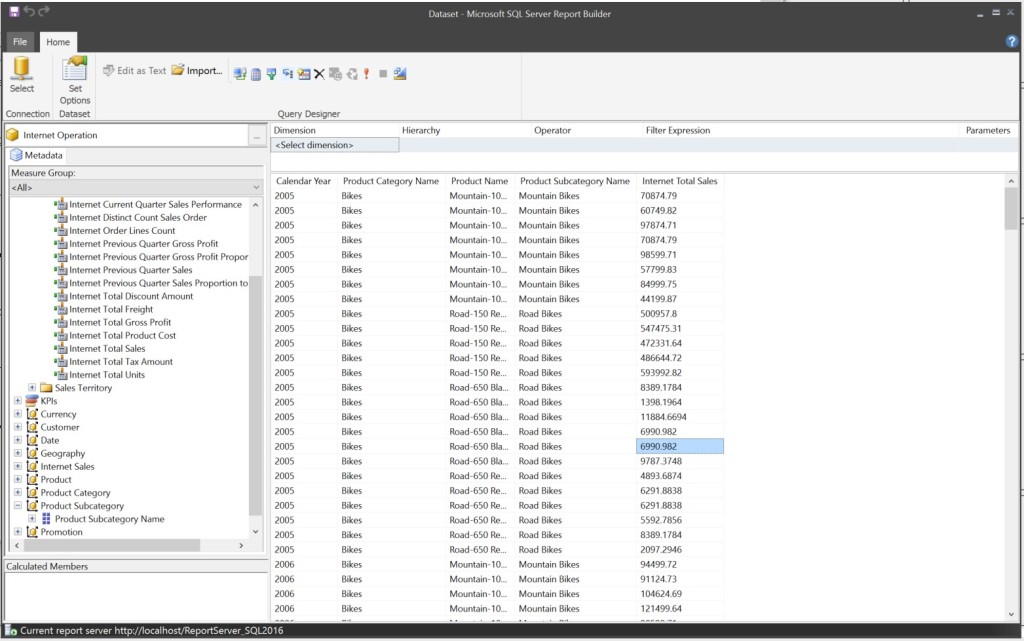Toggle Auto Execute with the exclamation icon
The height and width of the screenshot is (641, 1024).
(x=366, y=73)
